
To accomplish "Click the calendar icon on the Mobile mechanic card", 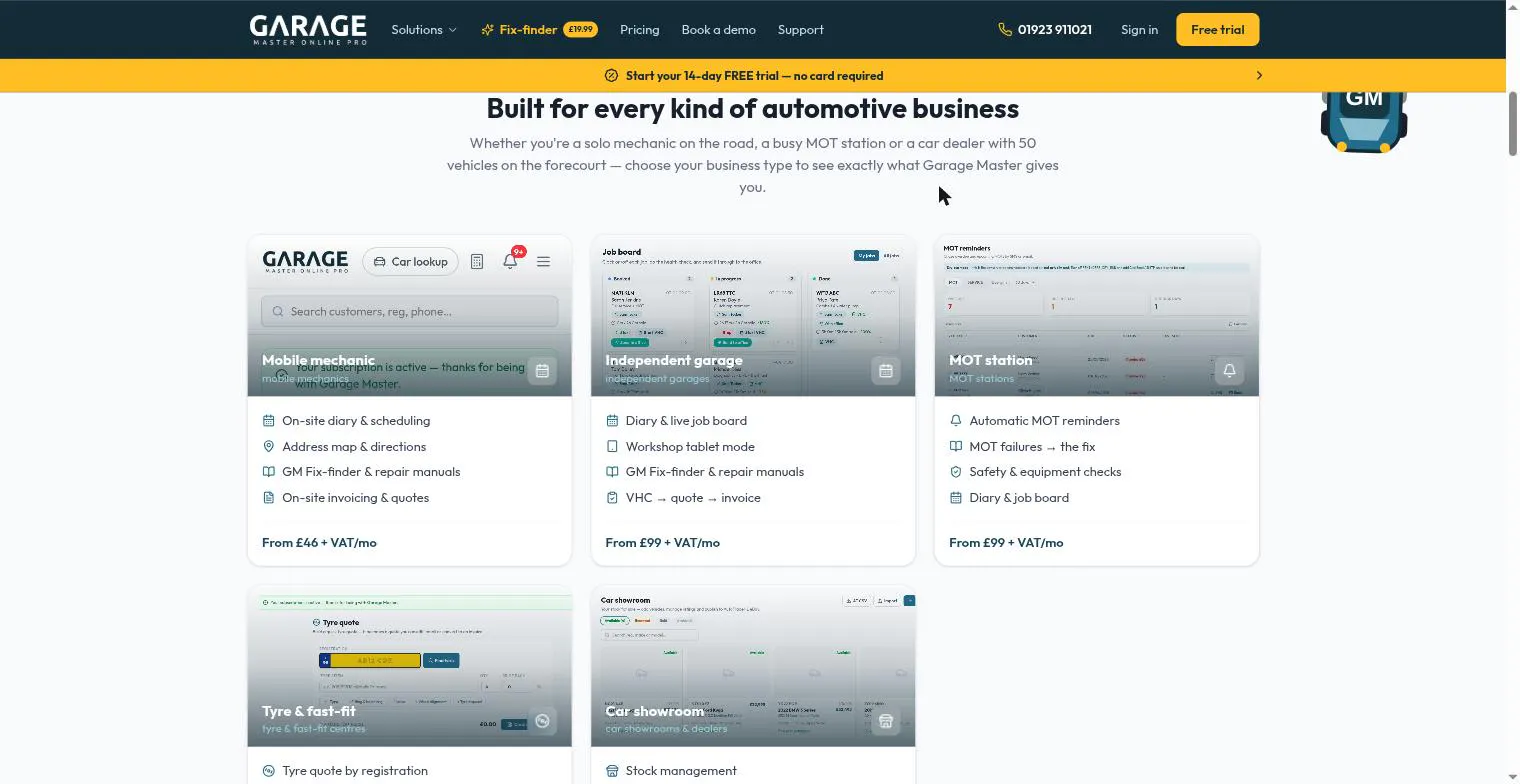I will point(542,371).
